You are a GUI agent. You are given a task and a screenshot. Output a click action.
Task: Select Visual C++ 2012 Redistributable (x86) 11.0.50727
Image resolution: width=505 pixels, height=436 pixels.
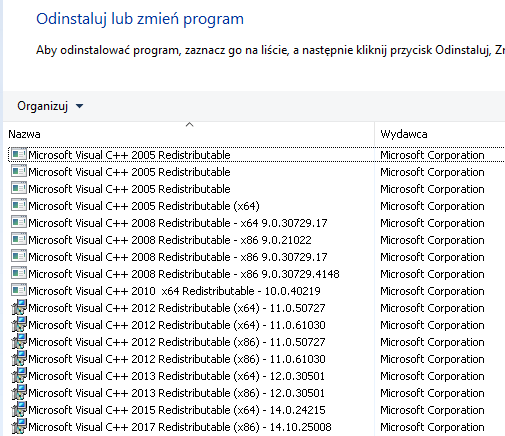[x=177, y=342]
